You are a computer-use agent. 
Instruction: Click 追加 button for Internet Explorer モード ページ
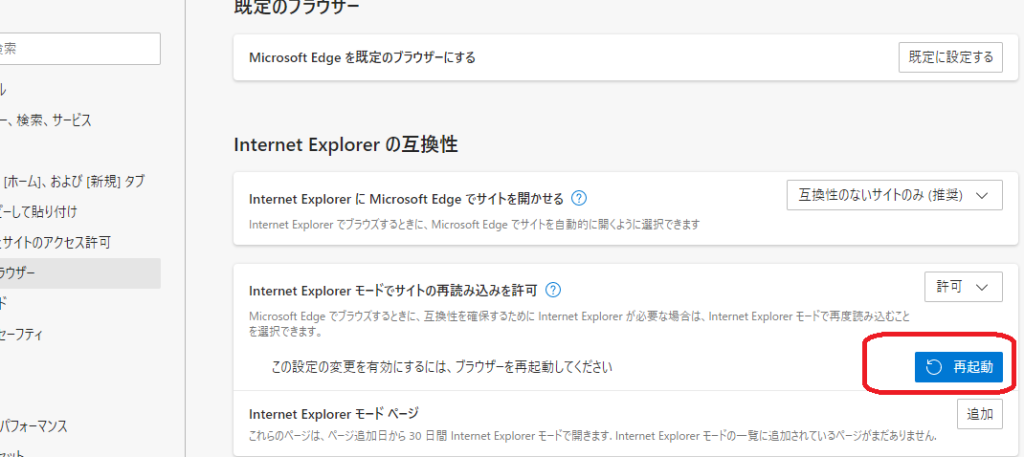pos(979,414)
